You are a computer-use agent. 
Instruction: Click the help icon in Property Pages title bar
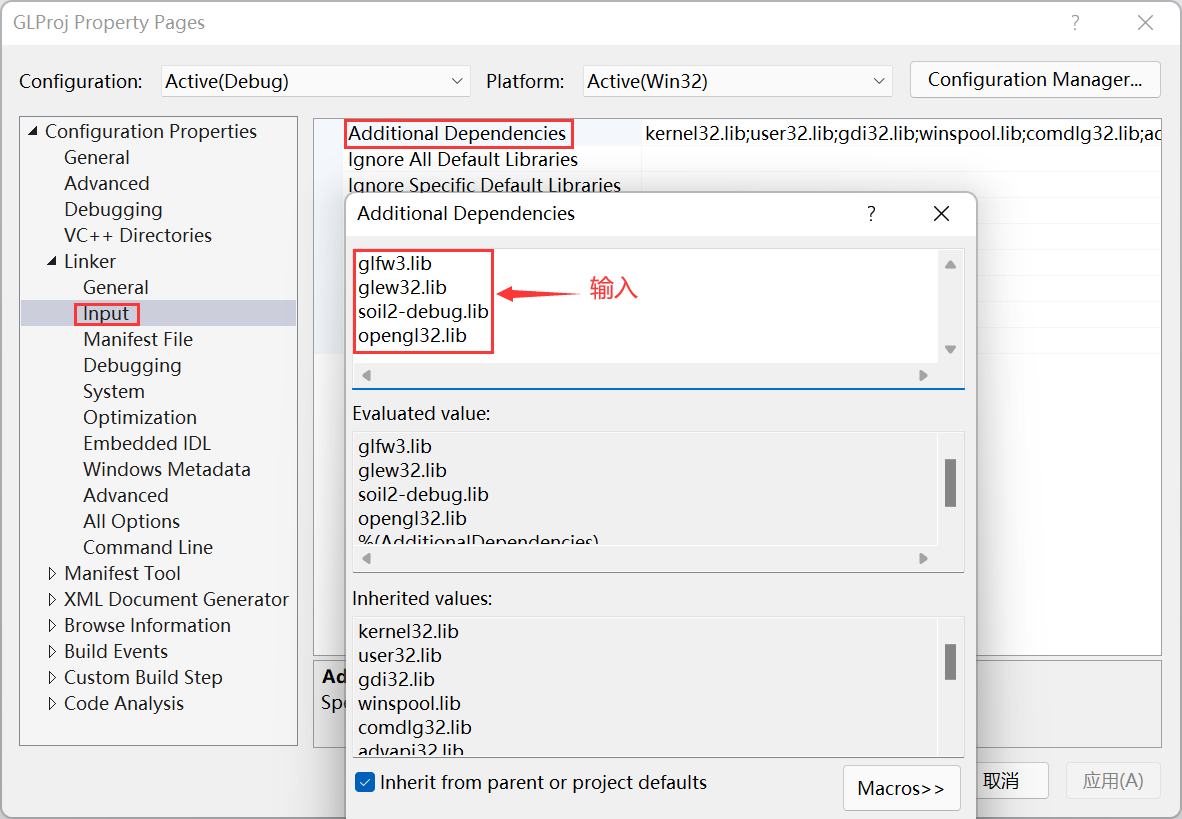[1075, 22]
